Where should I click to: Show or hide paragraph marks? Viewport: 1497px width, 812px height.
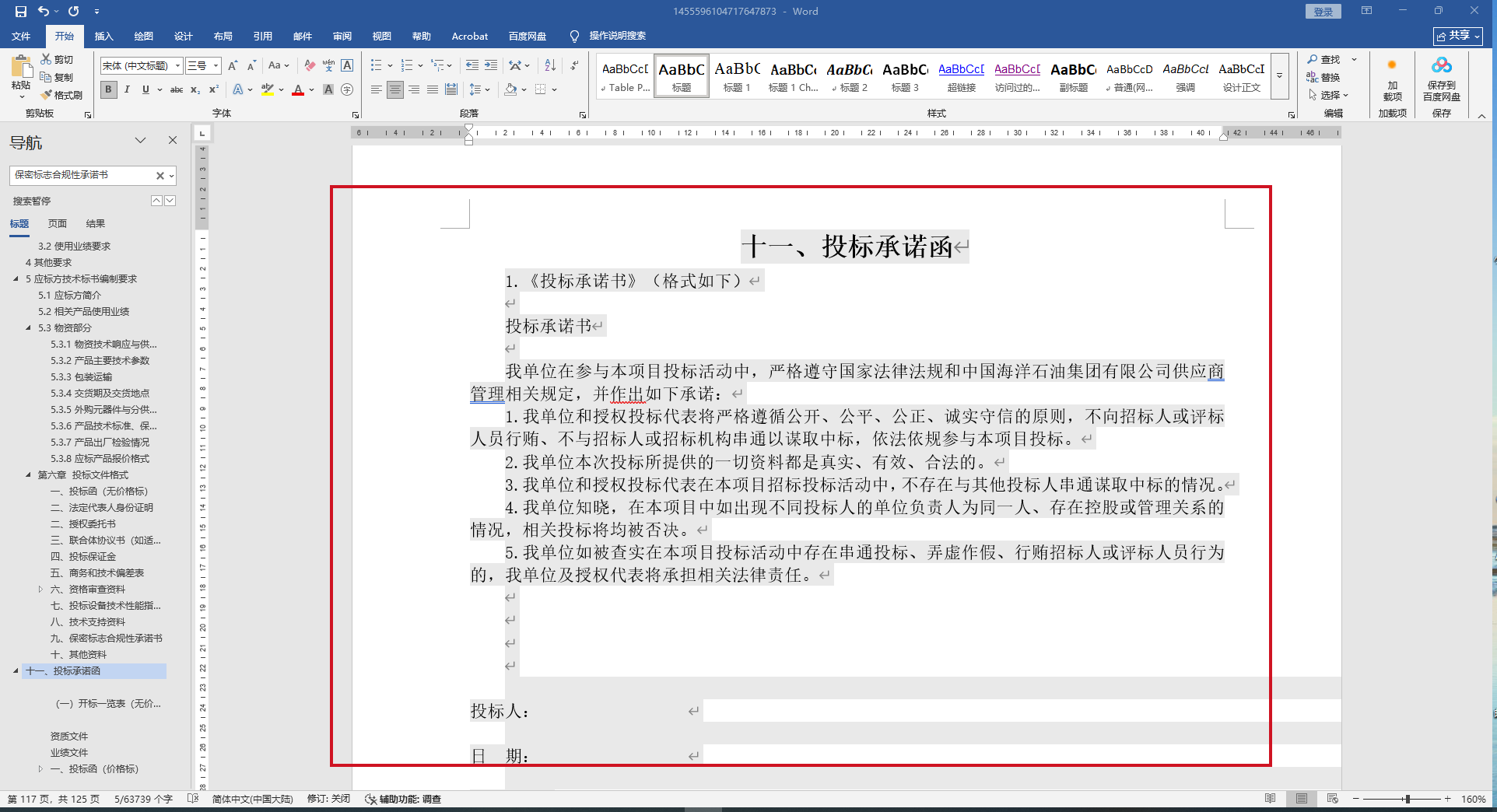(x=574, y=66)
